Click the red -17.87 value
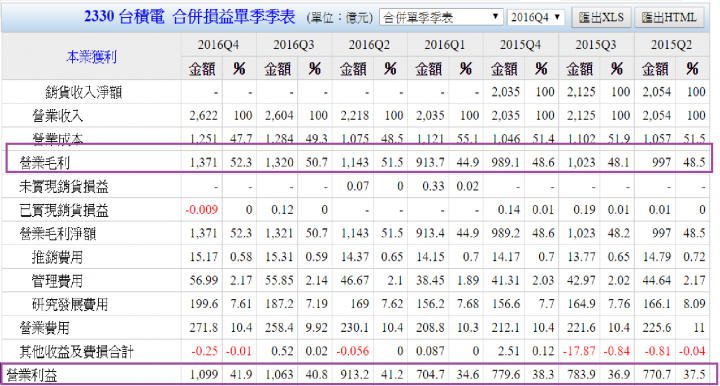Screen dimensions: 720x386 tap(579, 351)
